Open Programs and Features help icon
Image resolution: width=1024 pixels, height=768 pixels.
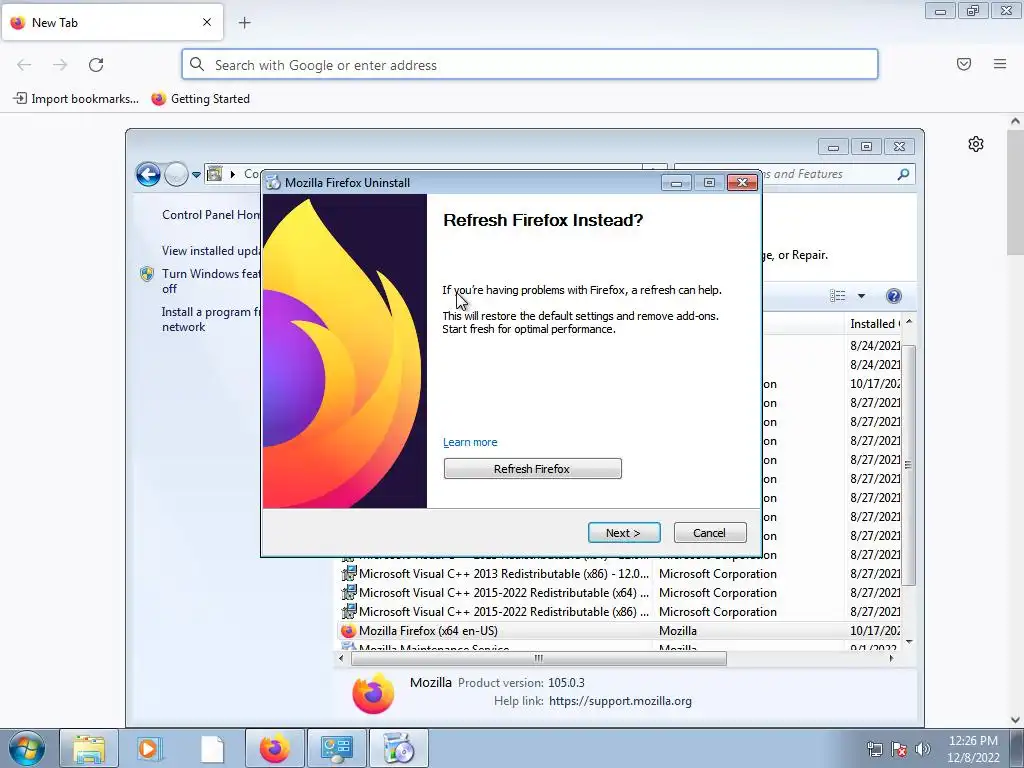tap(893, 296)
